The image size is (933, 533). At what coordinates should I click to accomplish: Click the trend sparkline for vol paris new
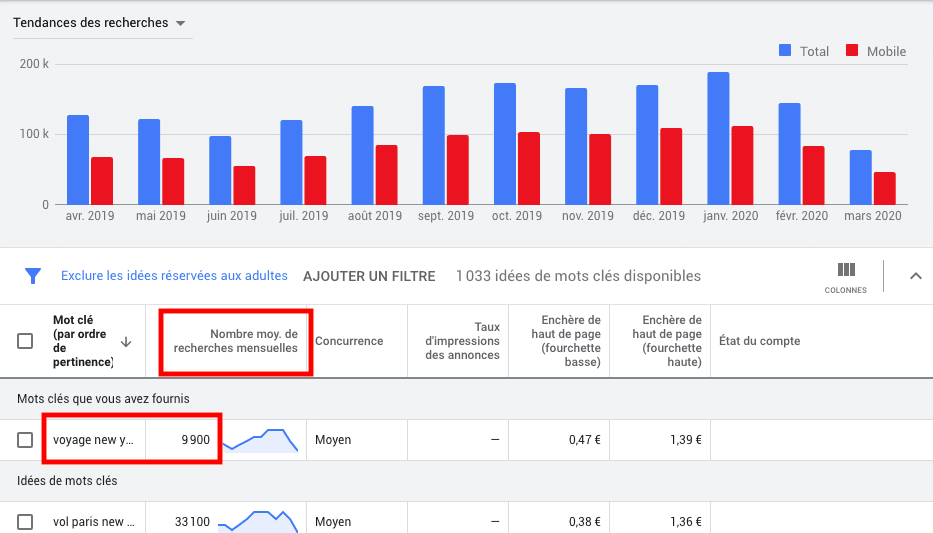tap(259, 521)
